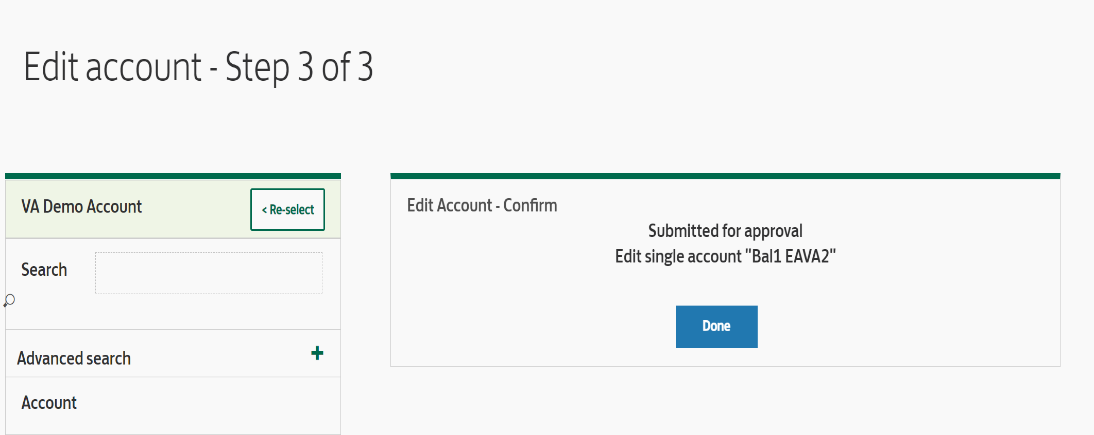
Task: Click the magnifier search icon
Action: coord(9,301)
